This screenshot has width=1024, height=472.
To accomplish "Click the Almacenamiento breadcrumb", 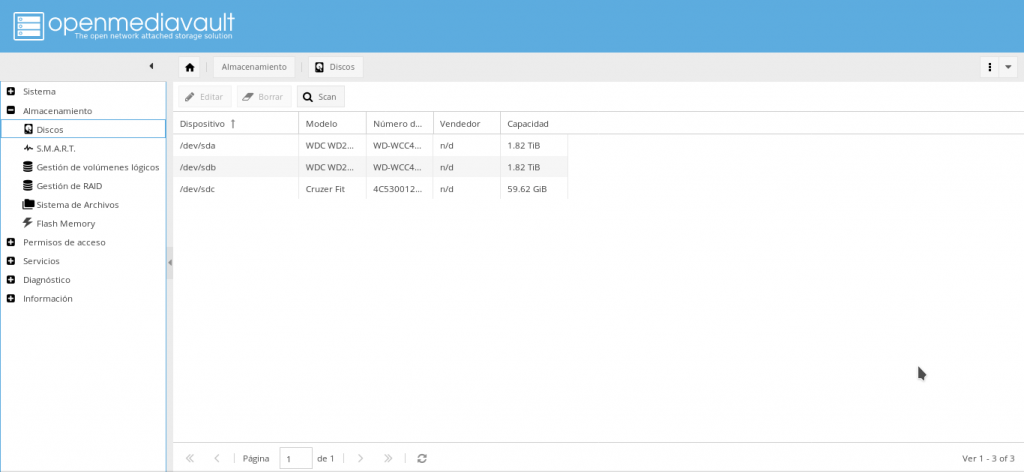I will (254, 67).
